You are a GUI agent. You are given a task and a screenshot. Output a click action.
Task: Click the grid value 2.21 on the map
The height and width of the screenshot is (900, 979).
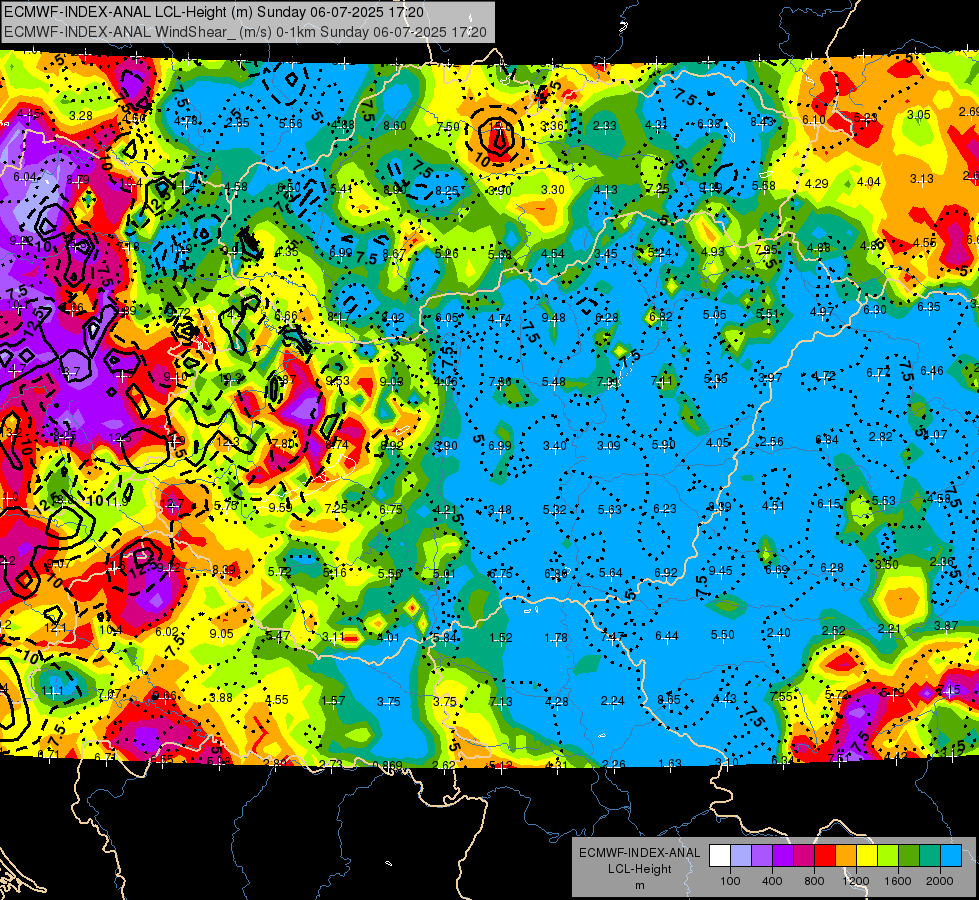tap(889, 628)
